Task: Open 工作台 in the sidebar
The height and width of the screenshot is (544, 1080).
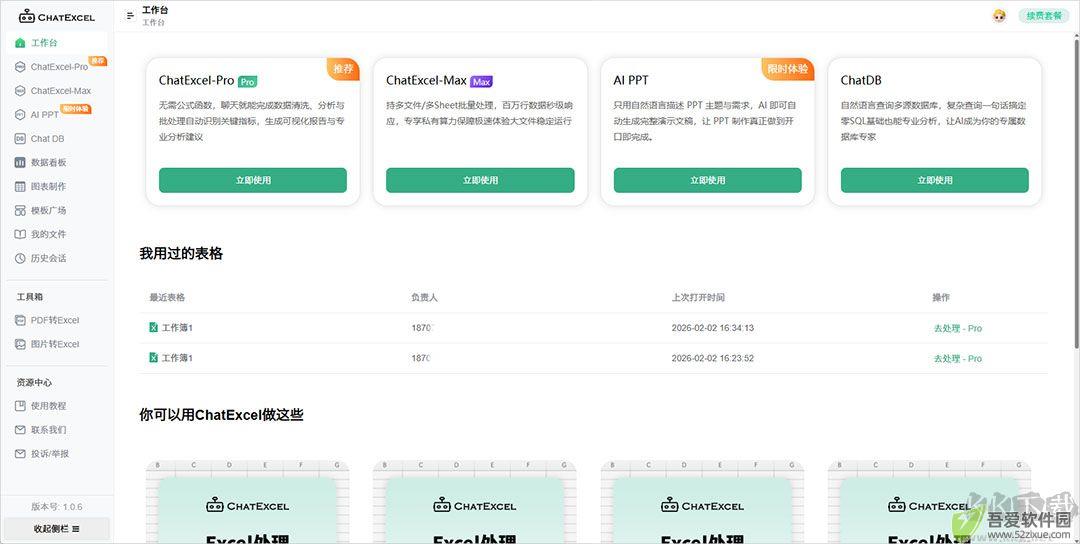Action: 56,43
